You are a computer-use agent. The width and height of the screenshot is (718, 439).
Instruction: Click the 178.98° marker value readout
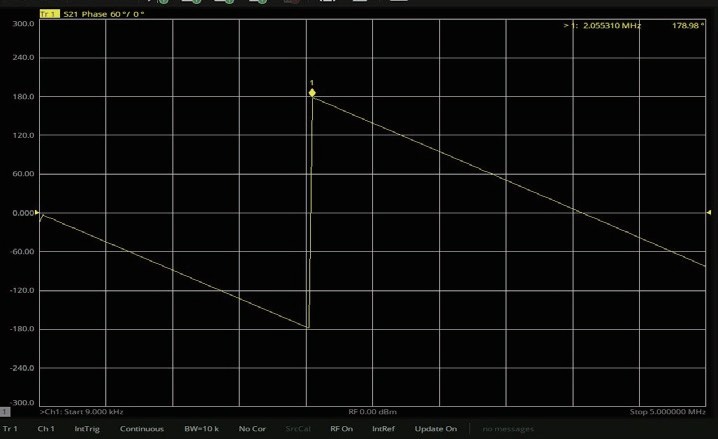[688, 26]
